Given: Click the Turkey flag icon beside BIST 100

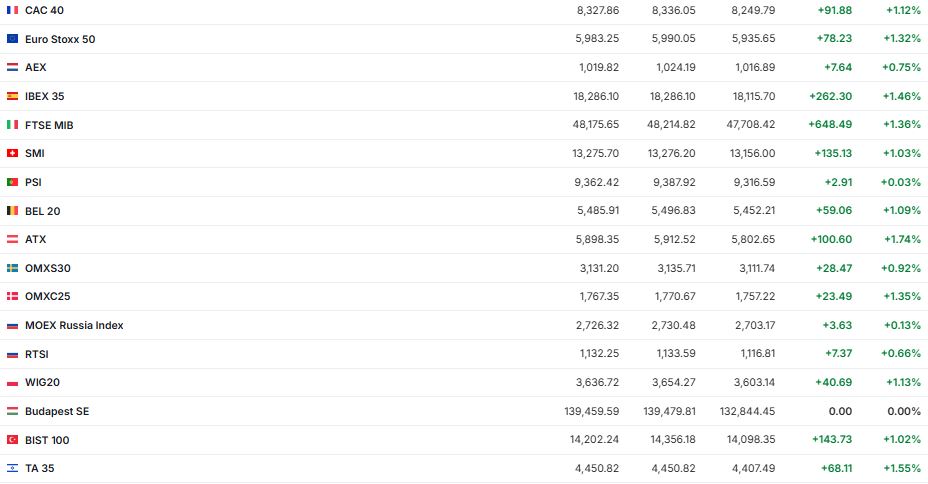Looking at the screenshot, I should coord(12,440).
